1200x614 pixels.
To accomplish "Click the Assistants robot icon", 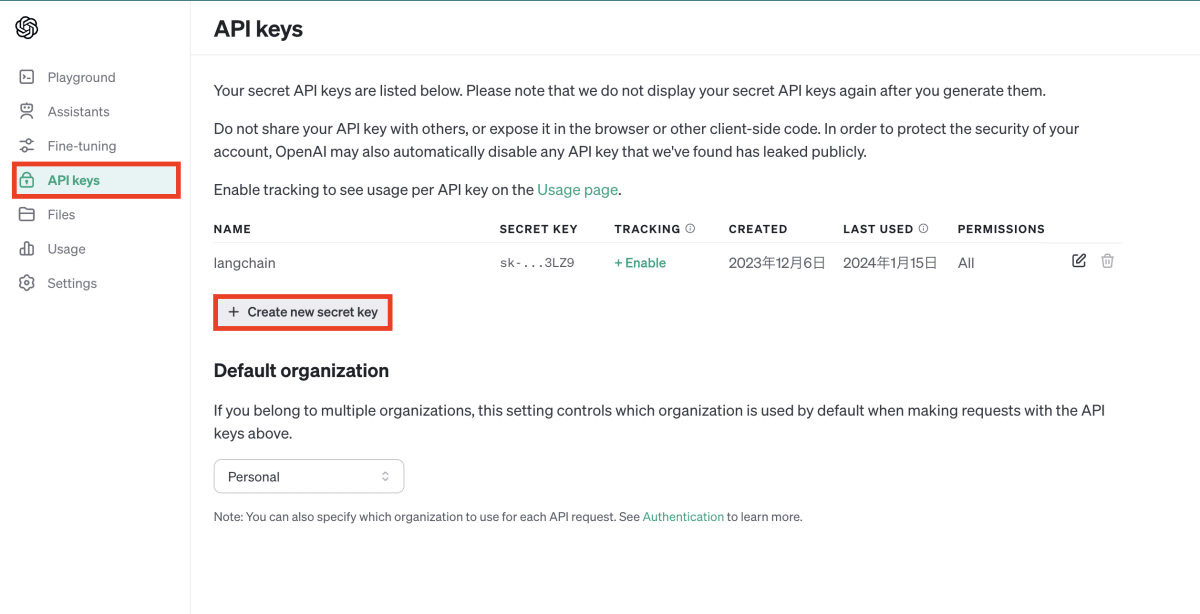I will coord(27,111).
